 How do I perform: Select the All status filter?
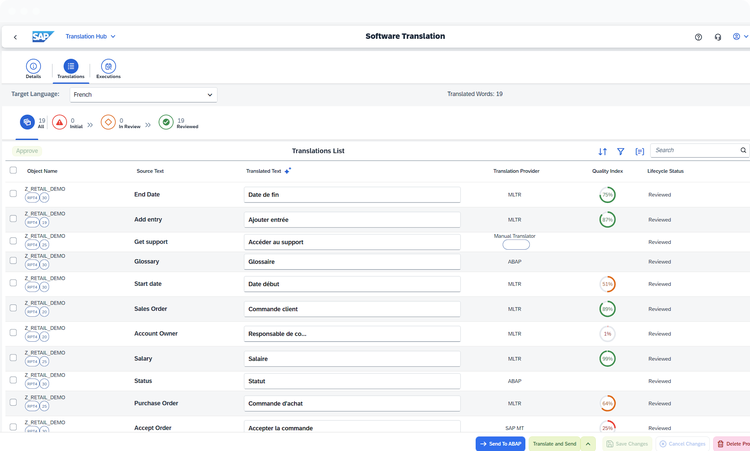pos(32,122)
